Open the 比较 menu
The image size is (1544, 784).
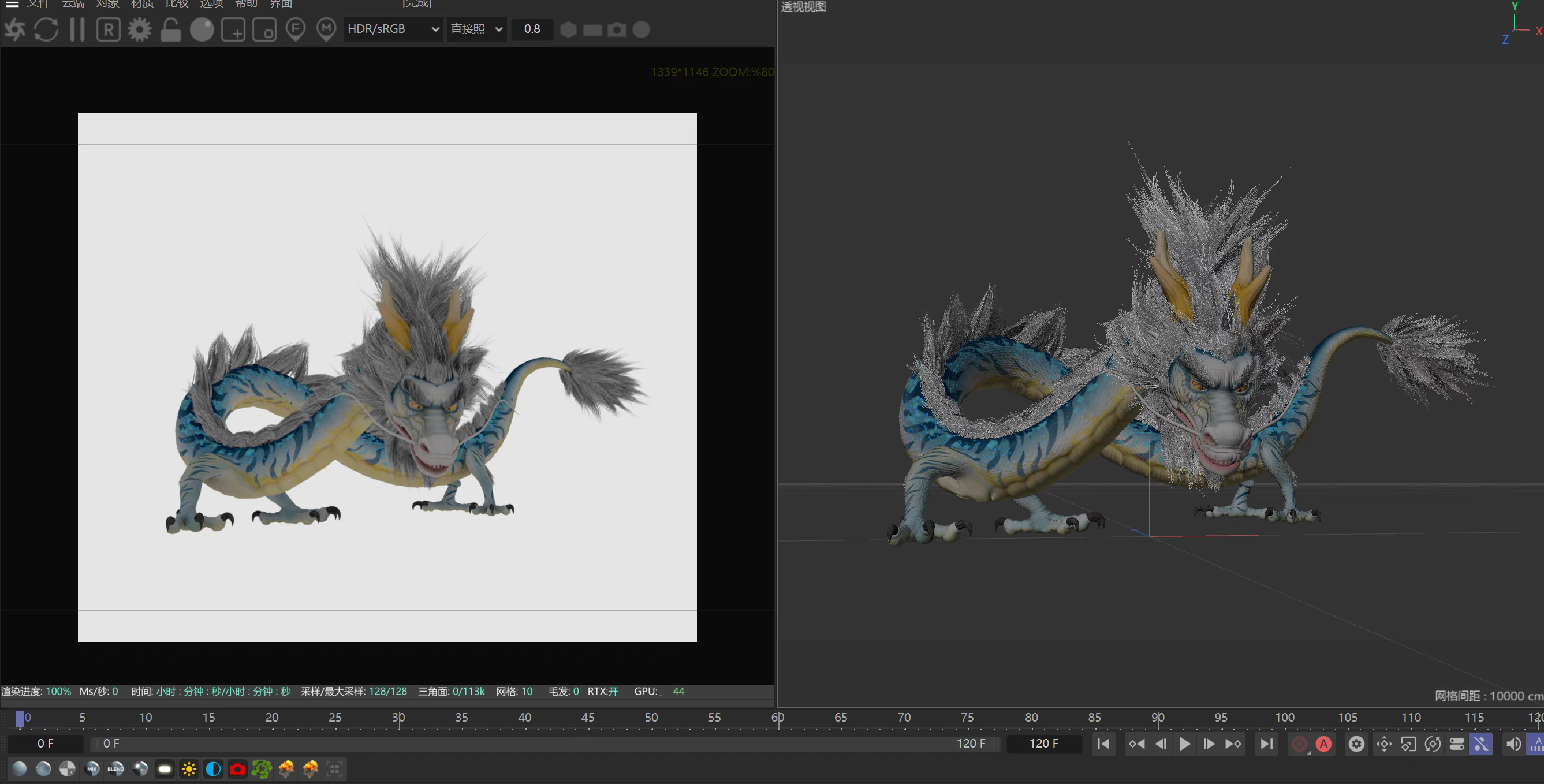(177, 3)
